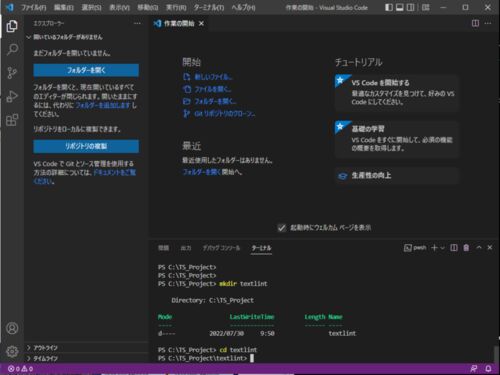500x375 pixels.
Task: Open the Search view in activity bar
Action: click(x=12, y=50)
